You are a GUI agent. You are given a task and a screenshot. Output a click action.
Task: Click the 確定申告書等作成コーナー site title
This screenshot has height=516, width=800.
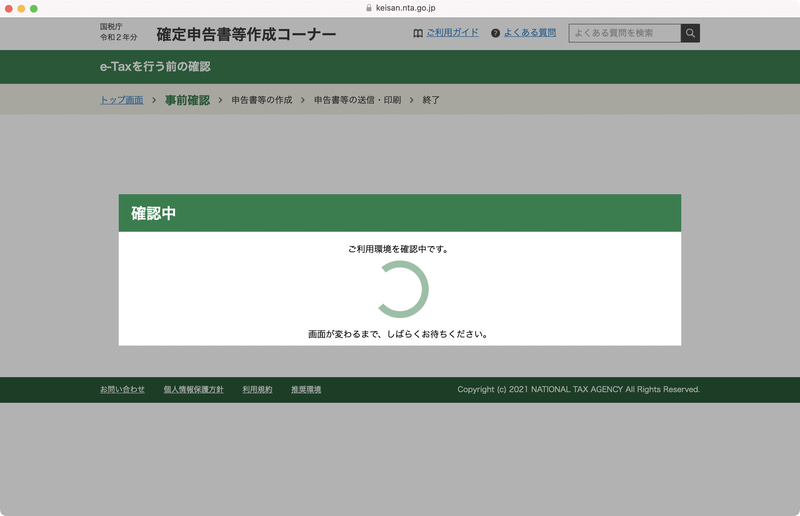click(x=246, y=34)
